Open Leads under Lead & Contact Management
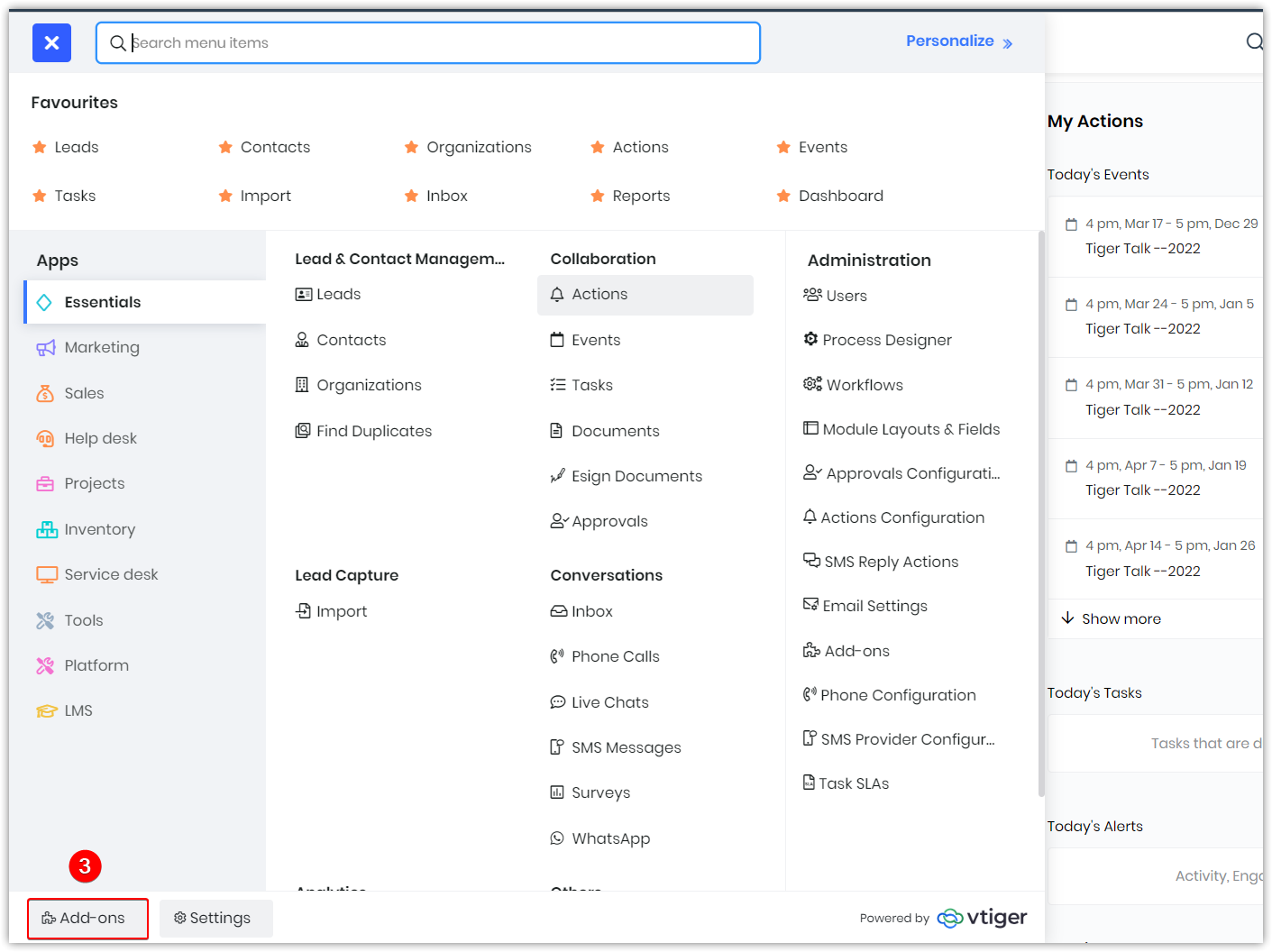 coord(328,294)
